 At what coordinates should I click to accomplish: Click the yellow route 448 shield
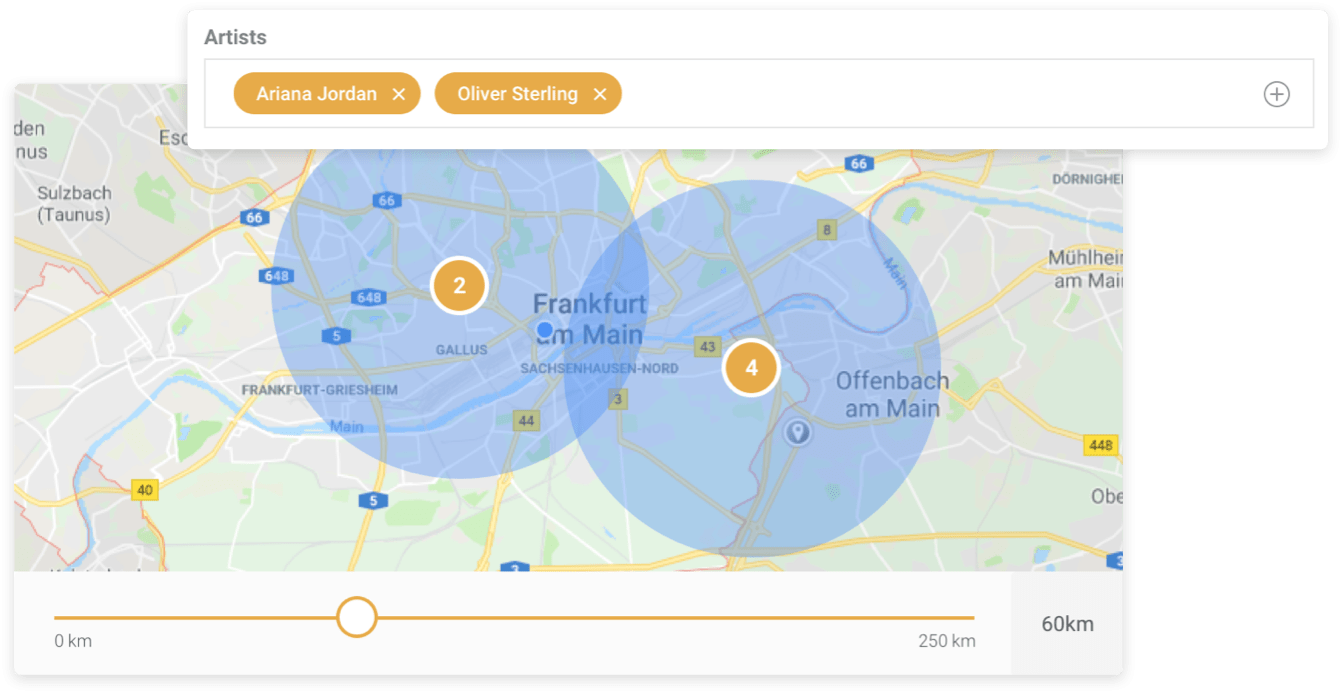(x=1100, y=444)
